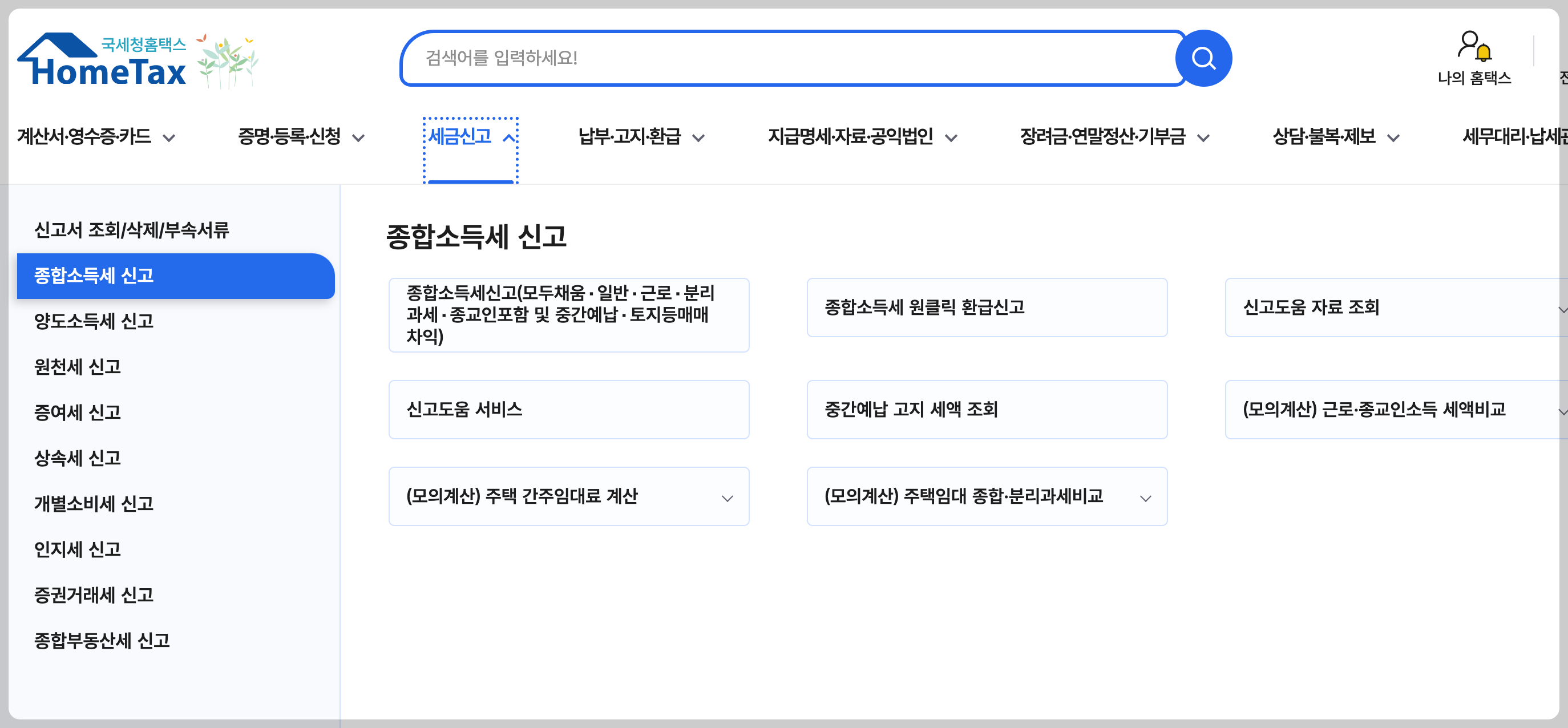
Task: Select 양도소득세 신고 in the sidebar
Action: tap(94, 321)
